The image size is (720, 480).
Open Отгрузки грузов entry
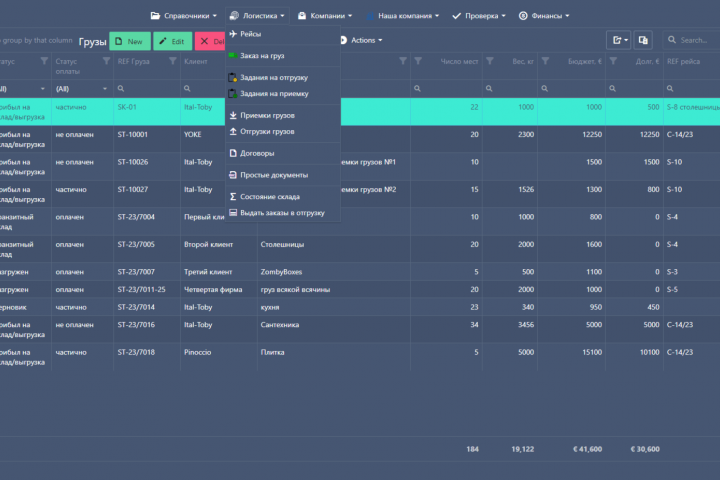coord(283,131)
